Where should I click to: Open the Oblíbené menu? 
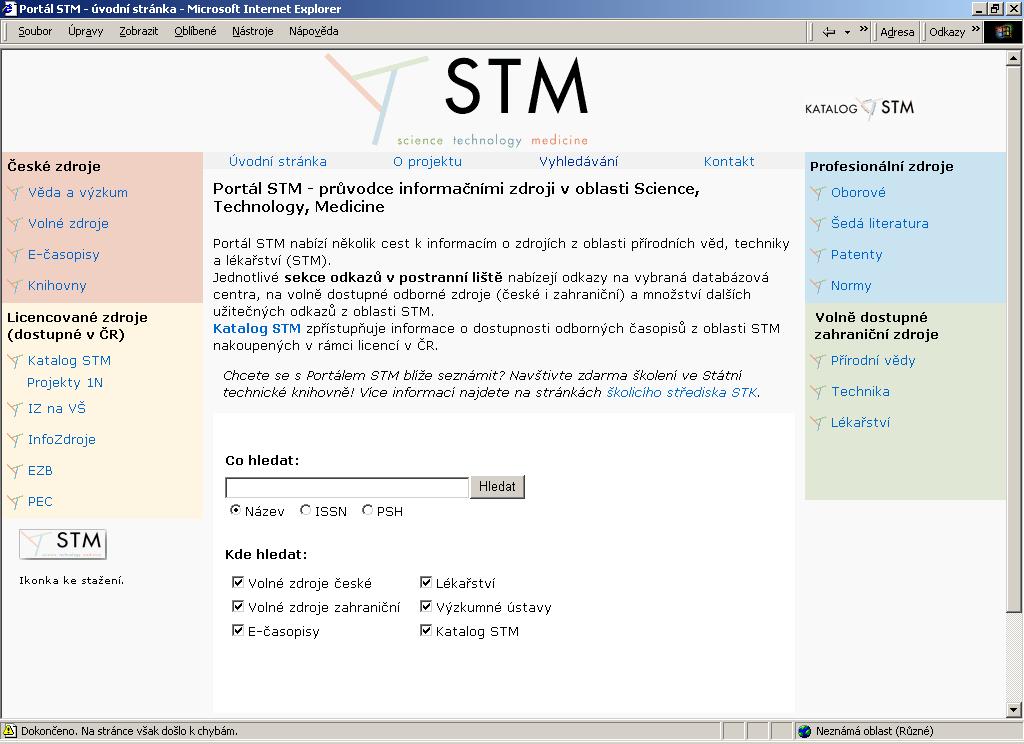click(x=195, y=31)
